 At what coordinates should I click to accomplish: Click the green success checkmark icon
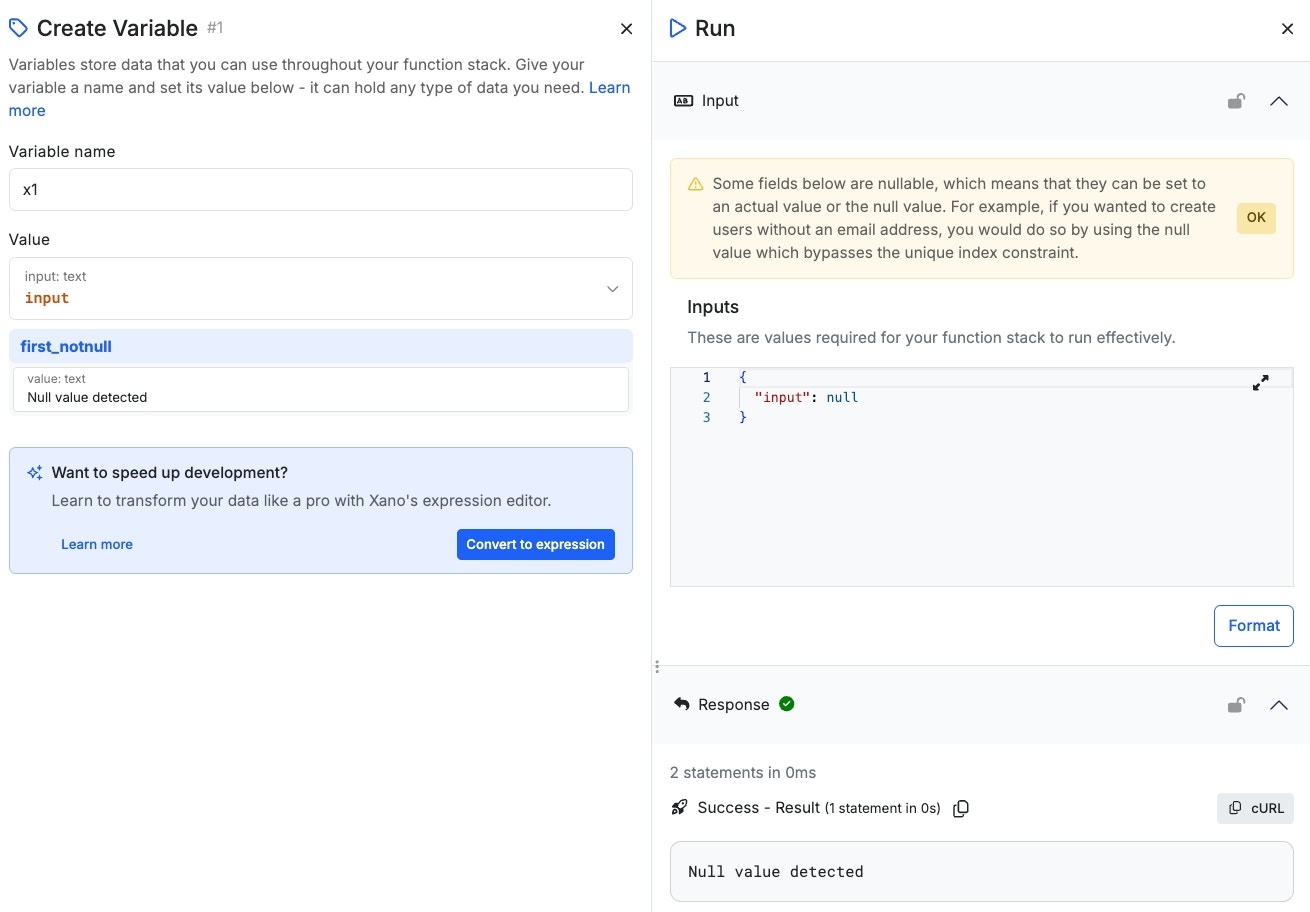pos(787,704)
